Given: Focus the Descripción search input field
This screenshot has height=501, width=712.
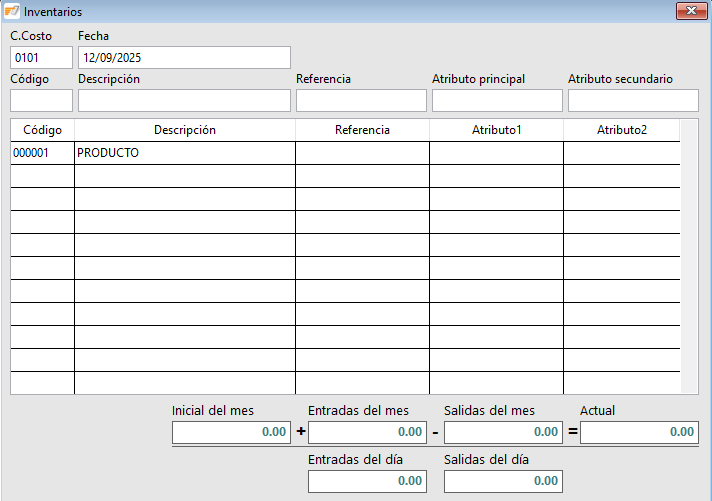Looking at the screenshot, I should (x=184, y=101).
